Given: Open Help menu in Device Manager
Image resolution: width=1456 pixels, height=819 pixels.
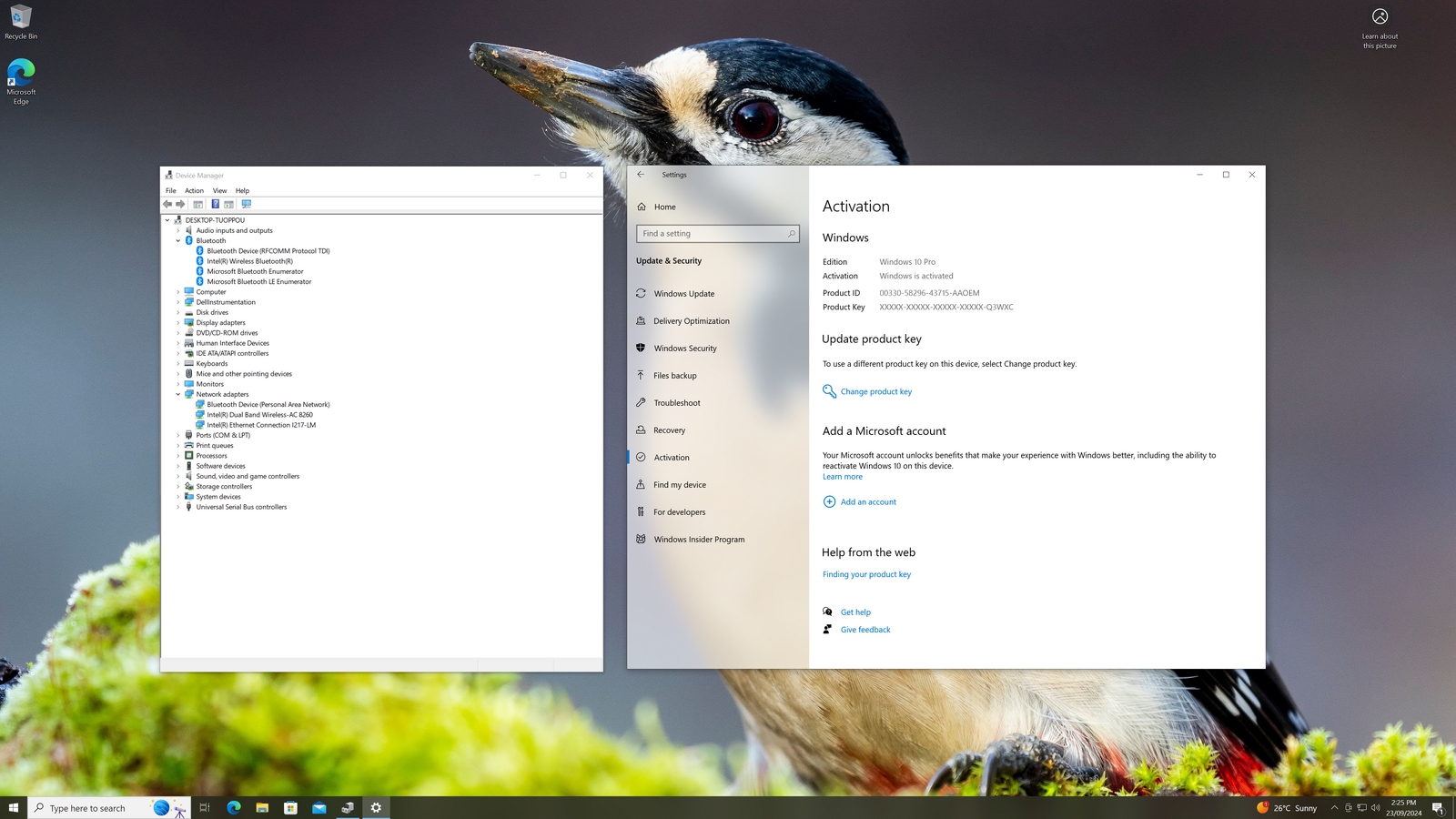Looking at the screenshot, I should pyautogui.click(x=242, y=191).
